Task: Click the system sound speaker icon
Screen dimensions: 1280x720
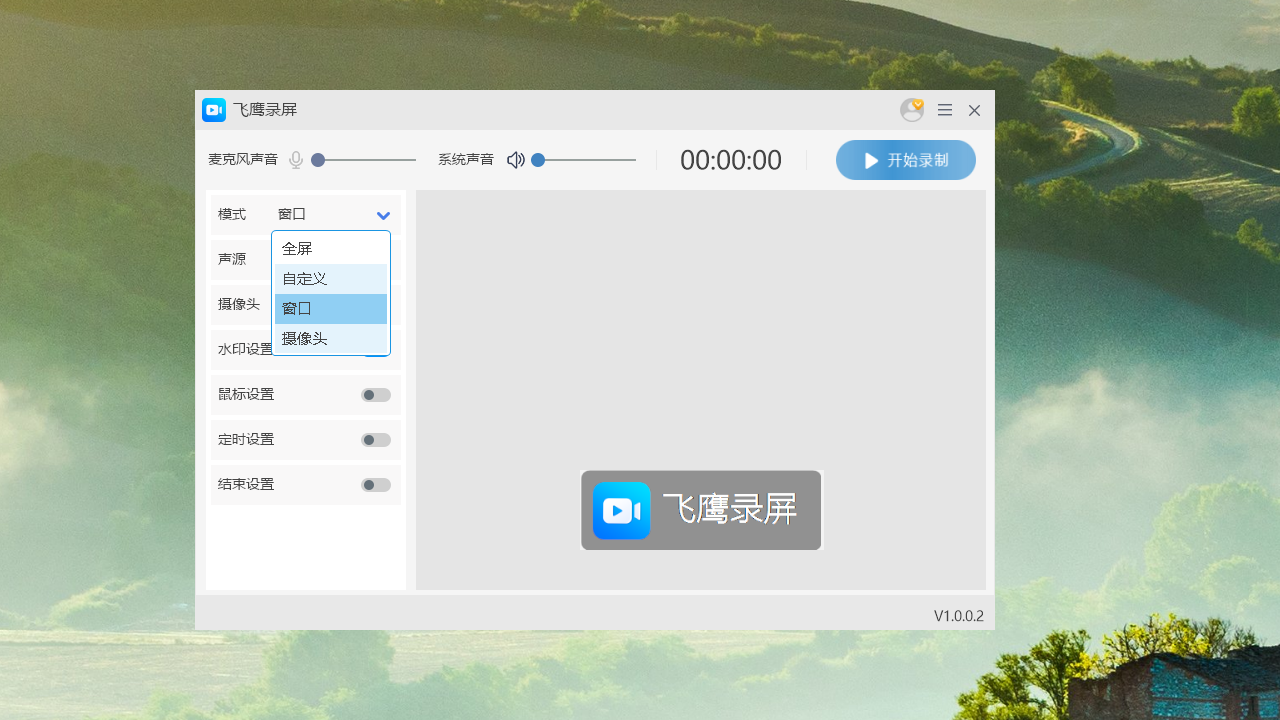Action: coord(515,159)
